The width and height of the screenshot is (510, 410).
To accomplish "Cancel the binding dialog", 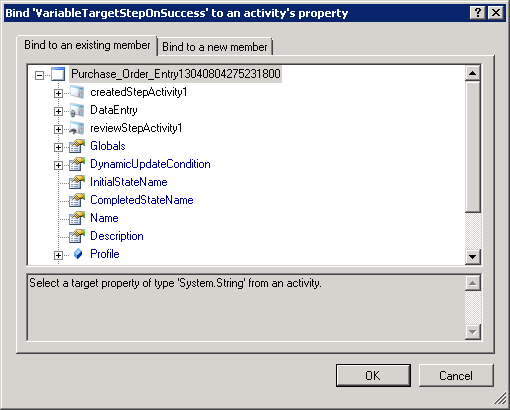I will [x=456, y=376].
